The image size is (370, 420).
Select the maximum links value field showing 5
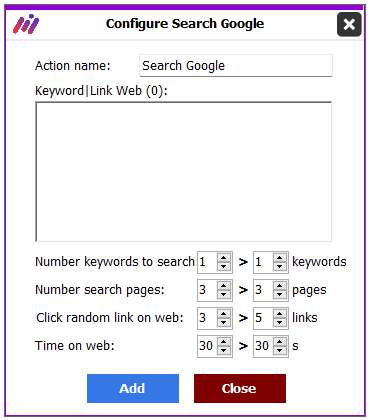pos(263,318)
